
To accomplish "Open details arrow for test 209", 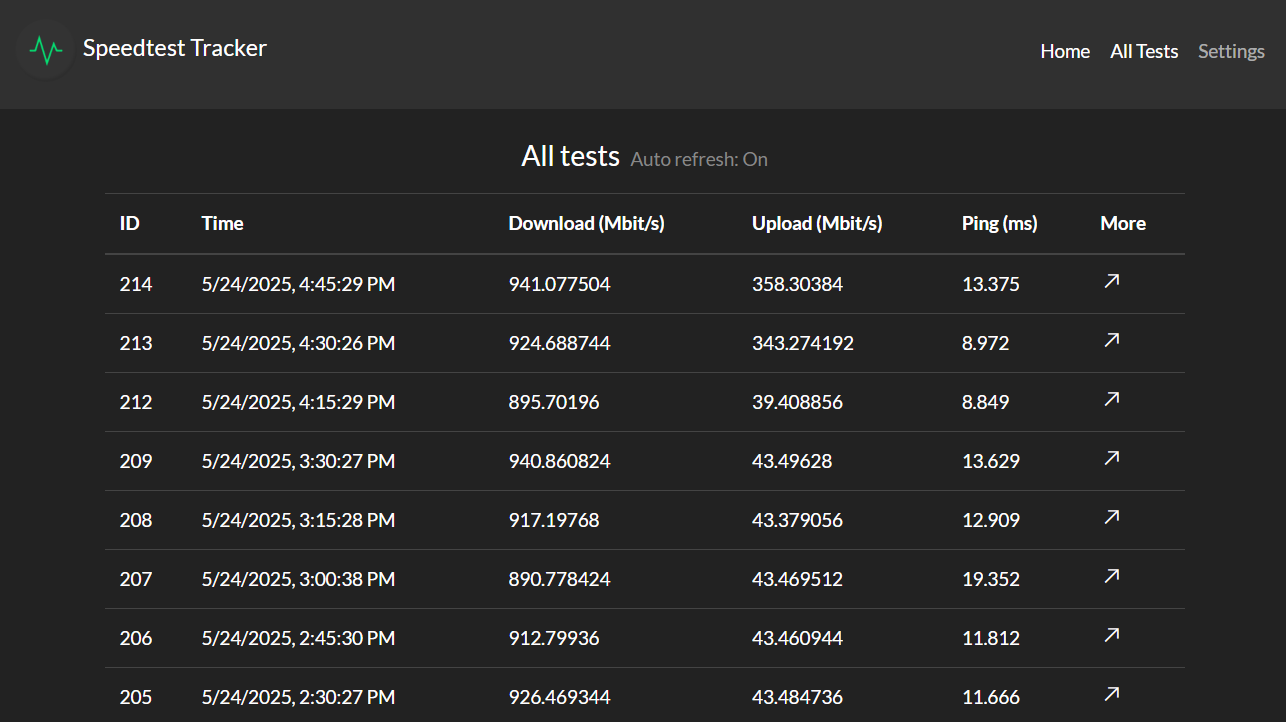I will pyautogui.click(x=1111, y=459).
